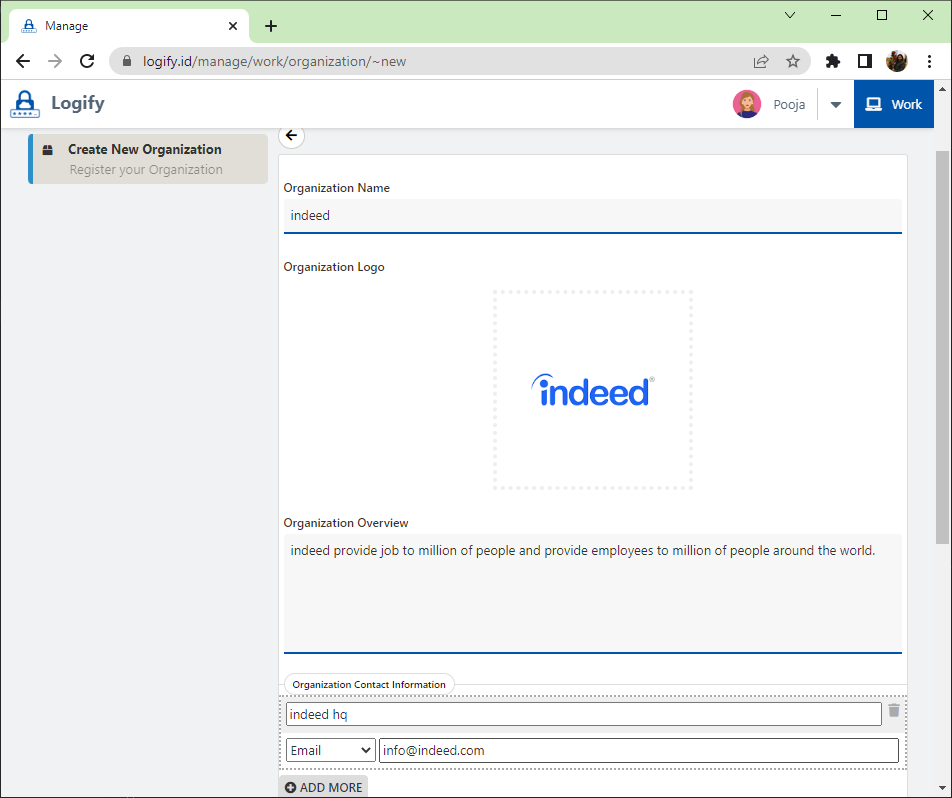Image resolution: width=952 pixels, height=798 pixels.
Task: Bookmark this page with the star icon
Action: pyautogui.click(x=793, y=61)
